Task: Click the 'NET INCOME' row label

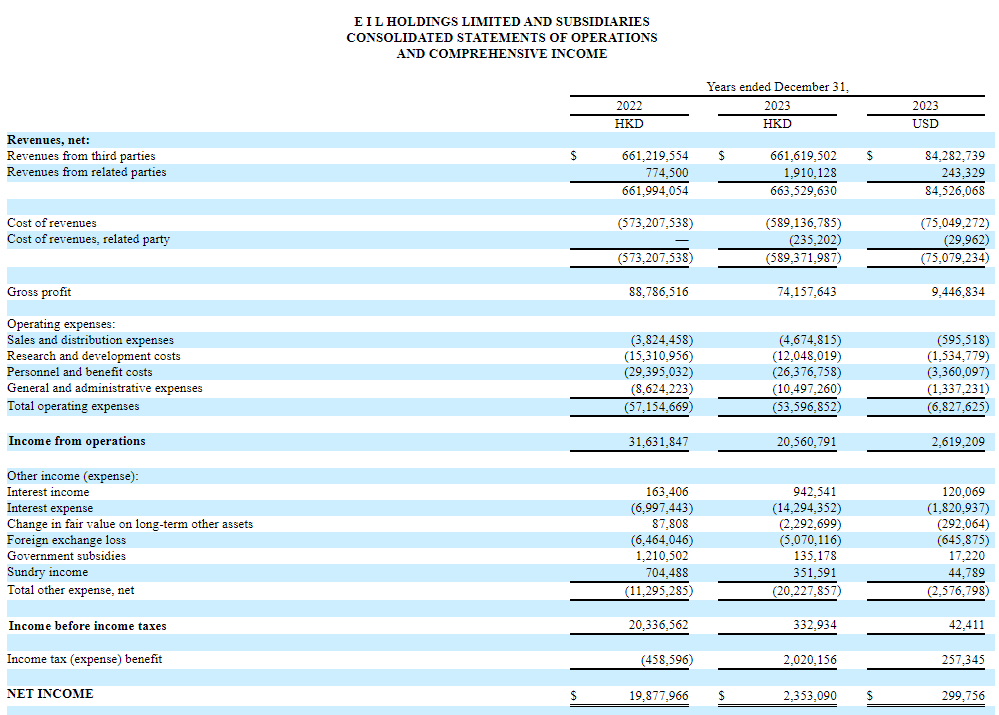Action: point(50,693)
